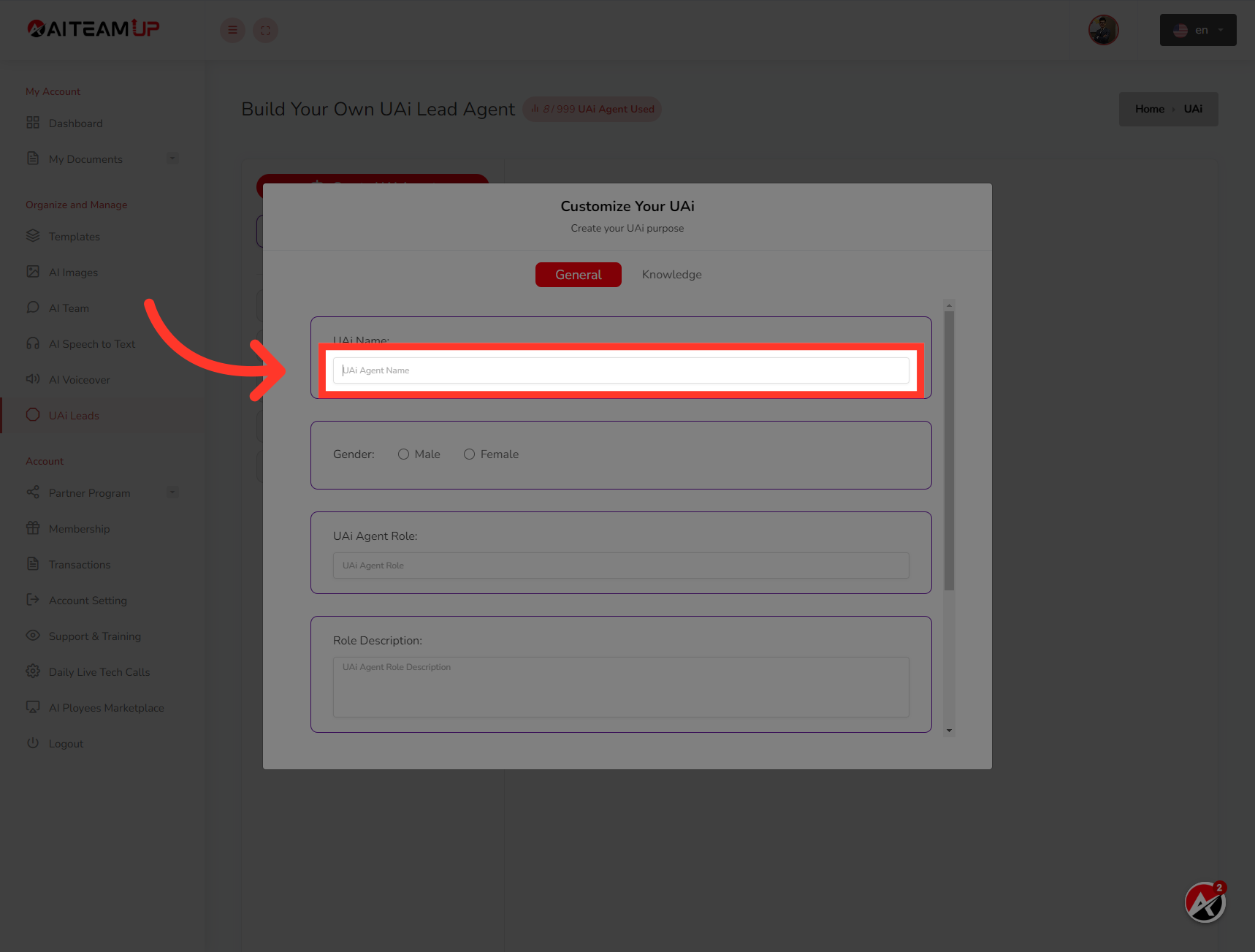Click the scrollbar down arrow in modal
The width and height of the screenshot is (1255, 952).
949,731
